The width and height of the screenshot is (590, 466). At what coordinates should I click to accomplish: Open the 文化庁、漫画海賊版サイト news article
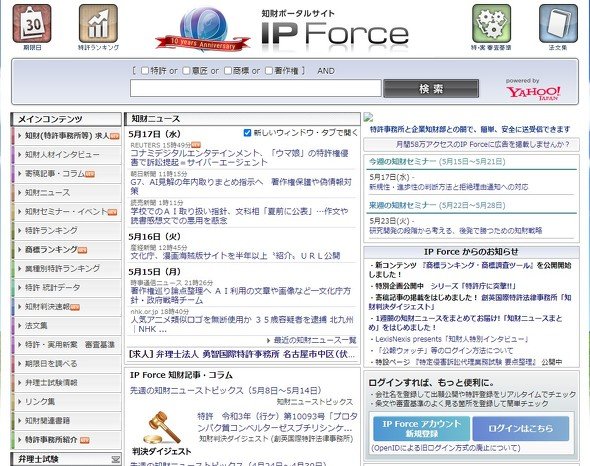click(x=235, y=256)
